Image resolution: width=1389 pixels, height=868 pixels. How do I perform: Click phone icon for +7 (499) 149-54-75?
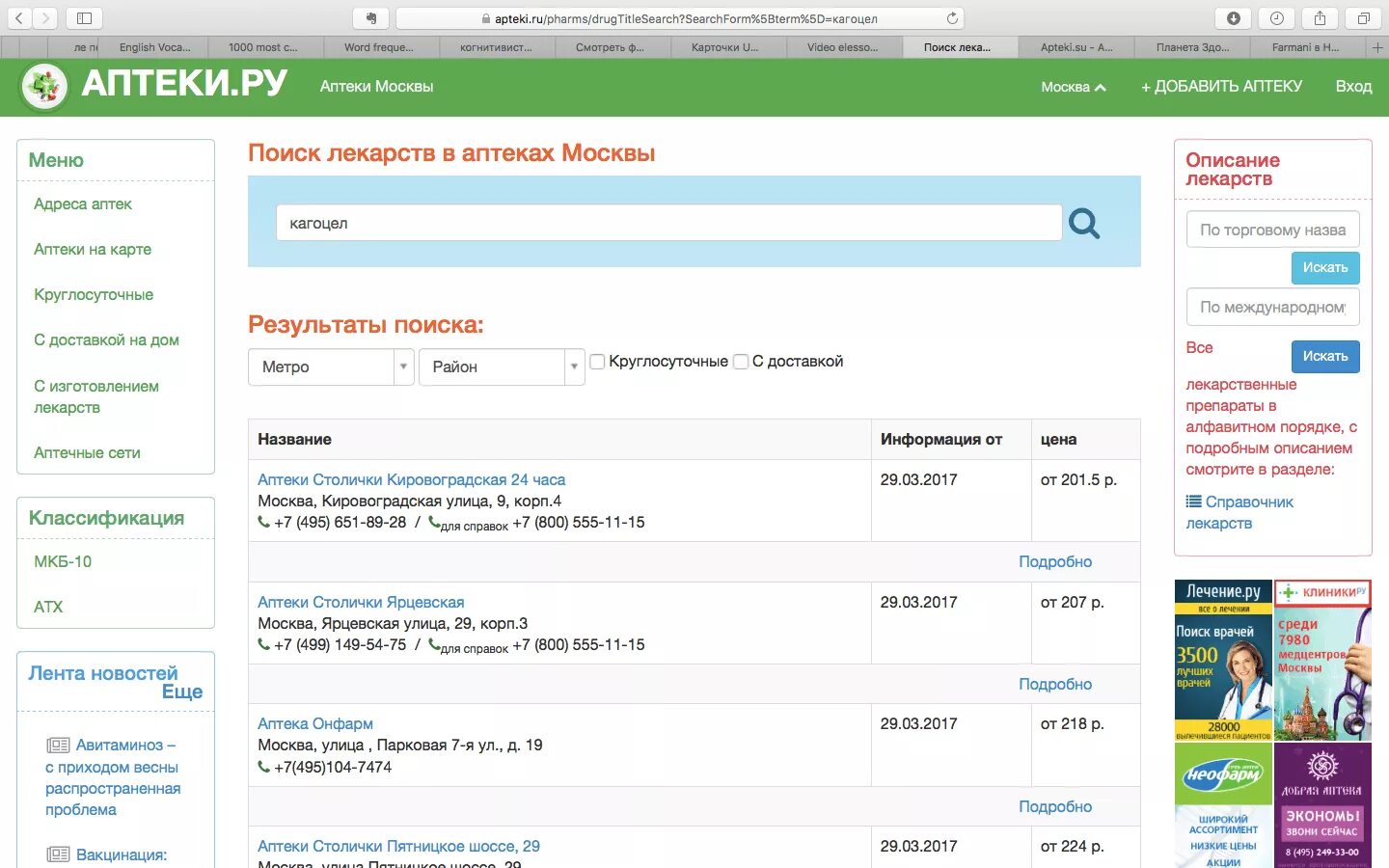coord(263,644)
